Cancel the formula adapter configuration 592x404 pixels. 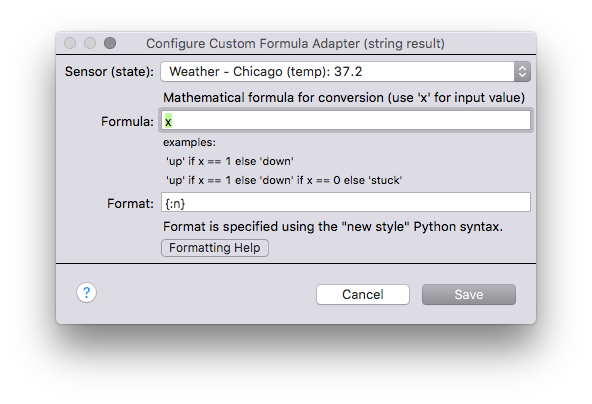click(x=363, y=295)
